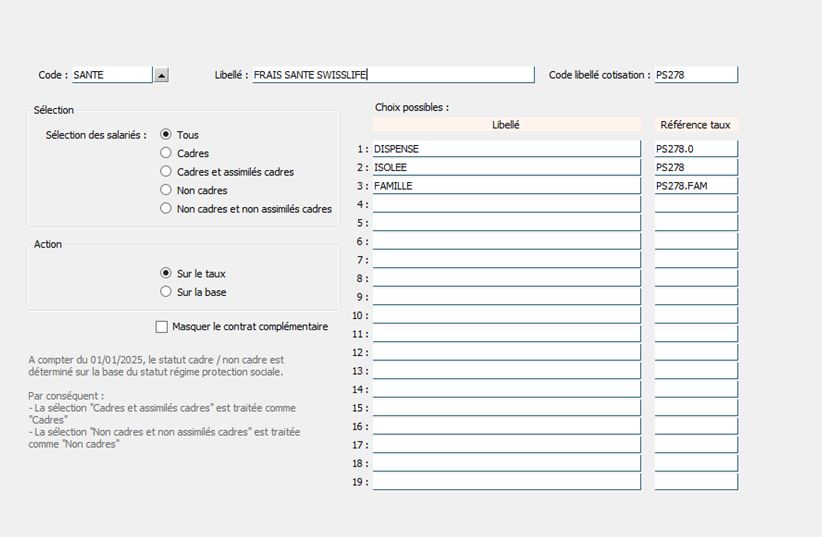
Task: Click the empty libellé field in row 4
Action: pyautogui.click(x=506, y=205)
